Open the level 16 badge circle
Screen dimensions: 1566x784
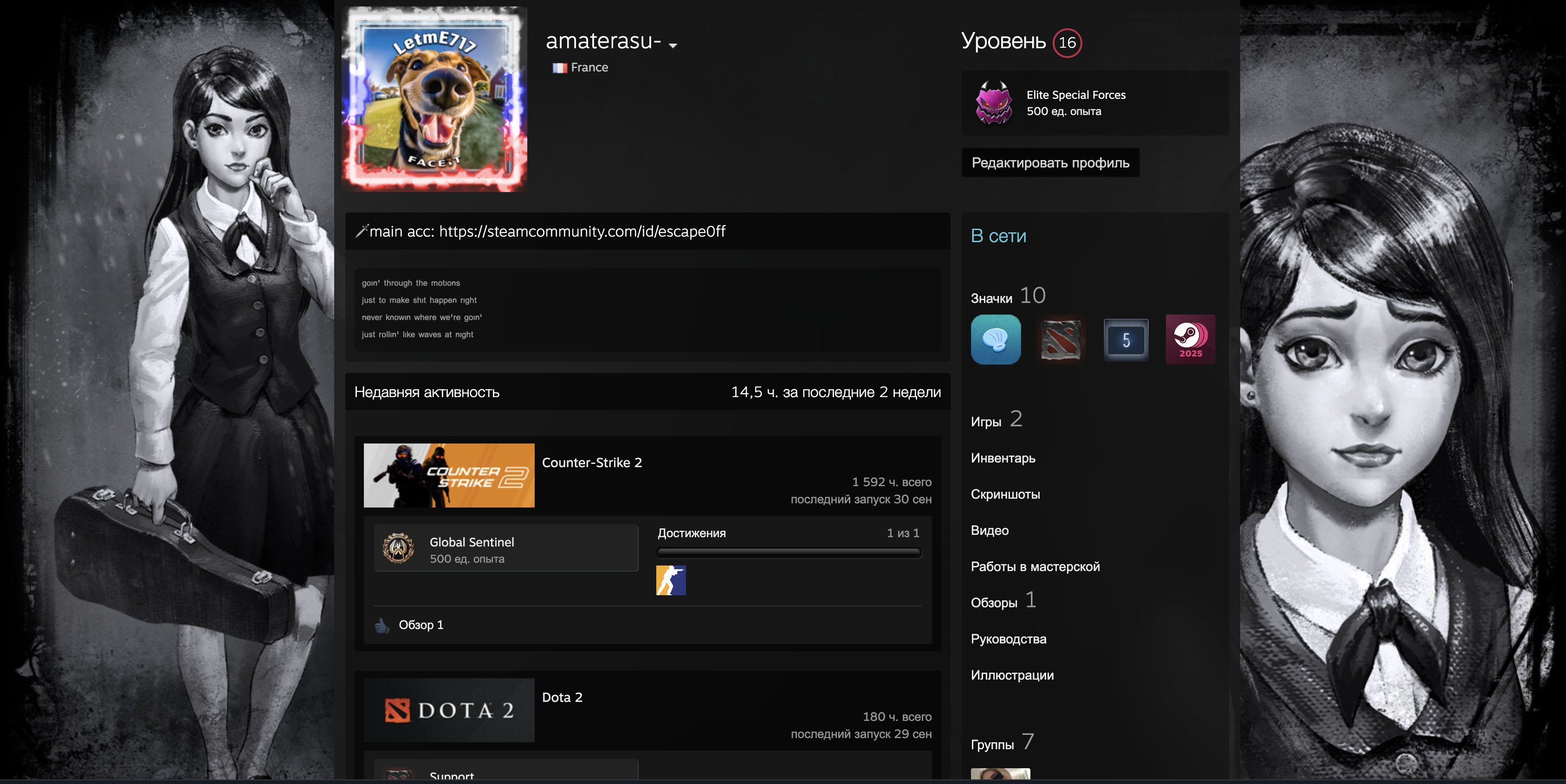(x=1067, y=43)
